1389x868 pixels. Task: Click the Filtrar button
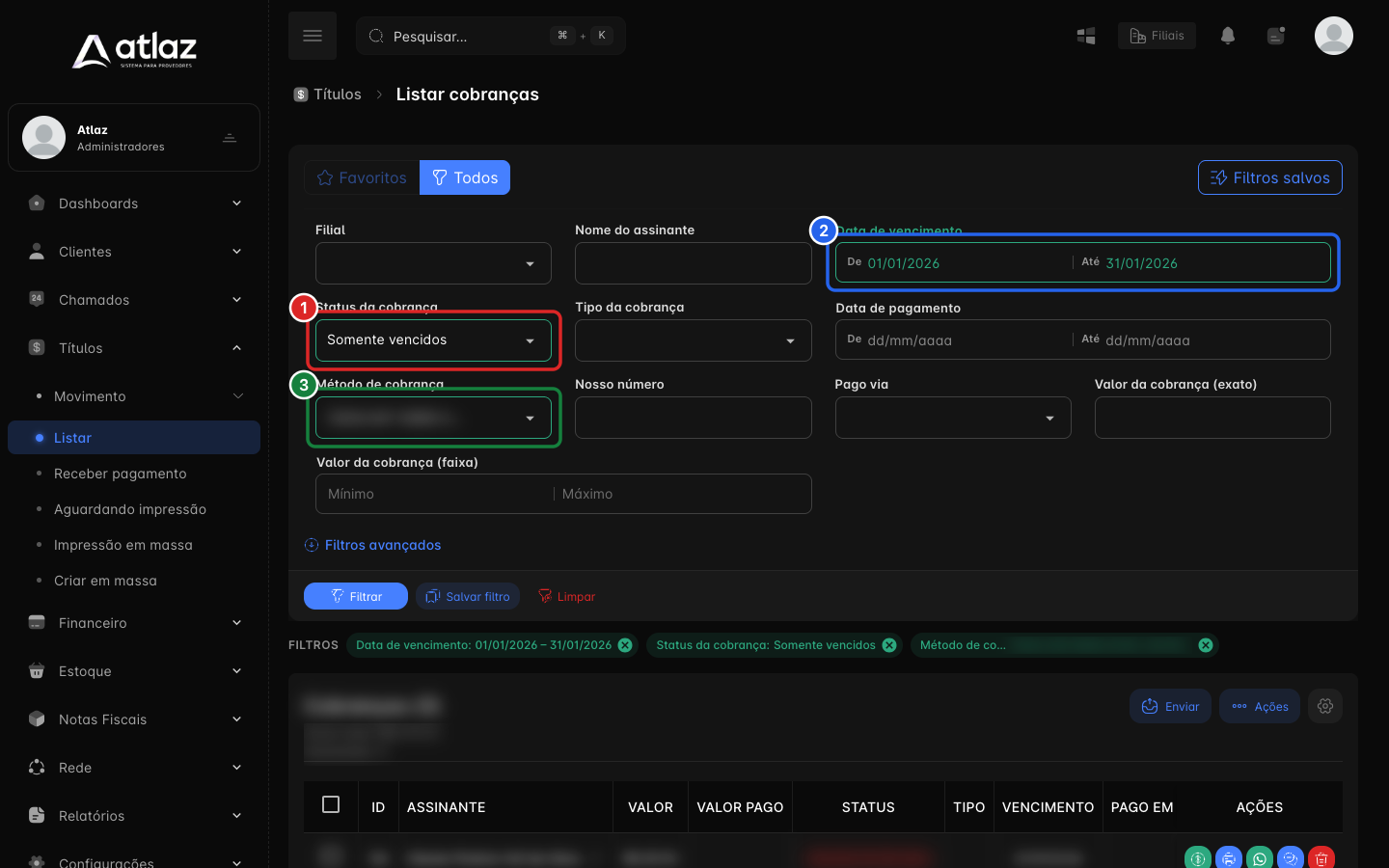point(356,596)
